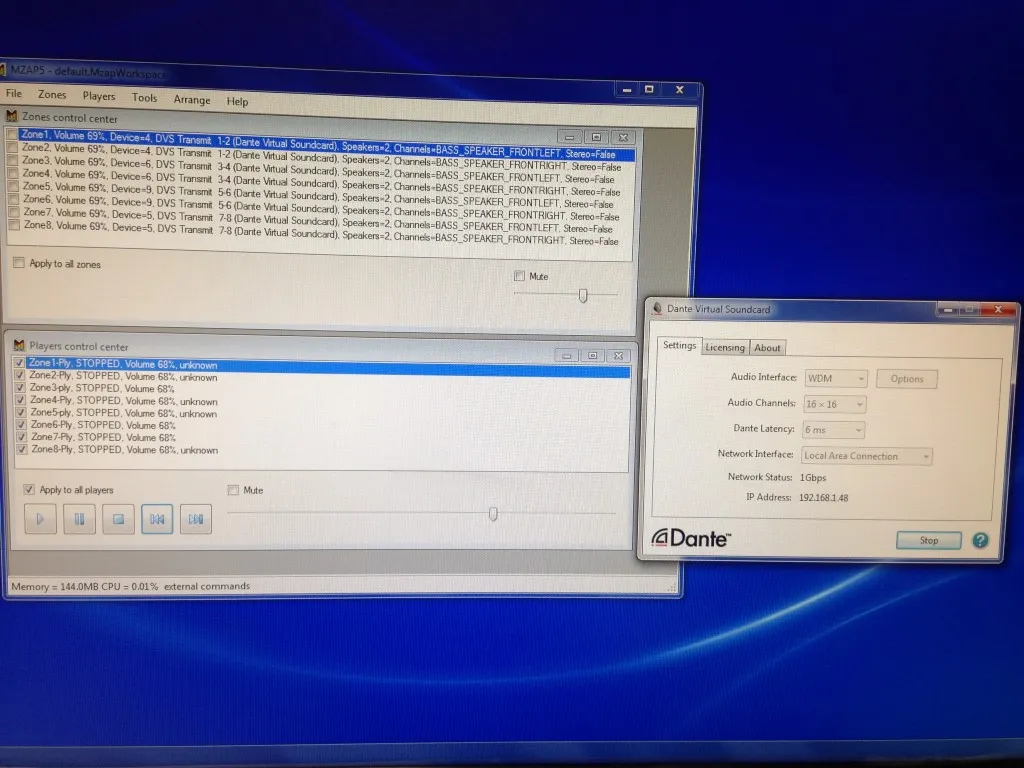1024x768 pixels.
Task: Click the Players control center panel icon
Action: pos(19,345)
